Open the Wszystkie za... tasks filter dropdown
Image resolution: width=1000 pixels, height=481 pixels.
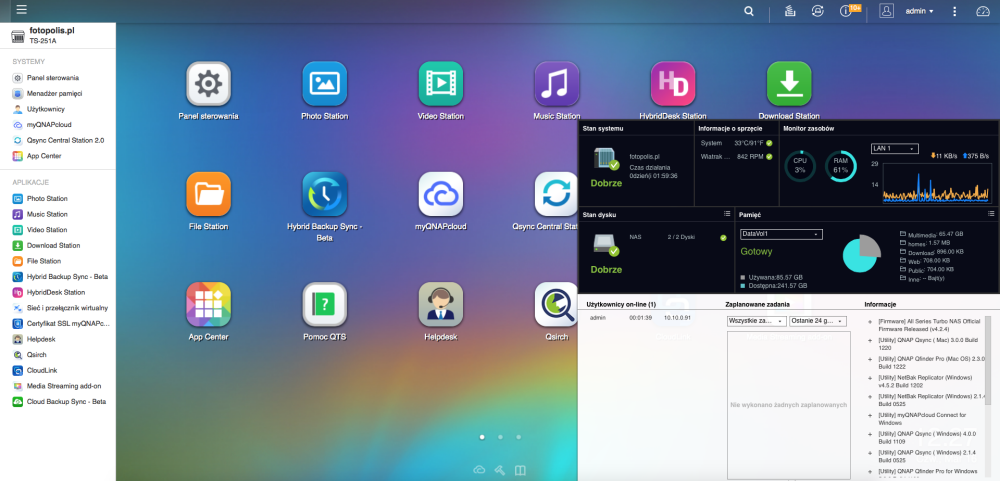[x=756, y=321]
